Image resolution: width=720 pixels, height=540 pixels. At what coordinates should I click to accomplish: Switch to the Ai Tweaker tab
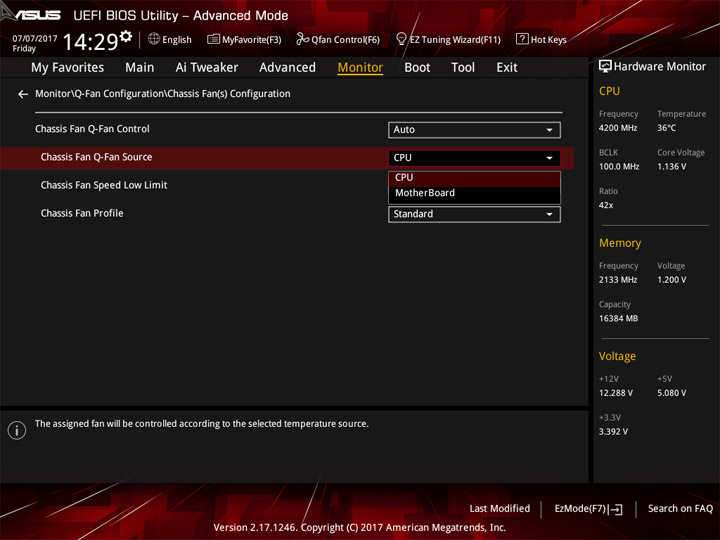coord(207,68)
